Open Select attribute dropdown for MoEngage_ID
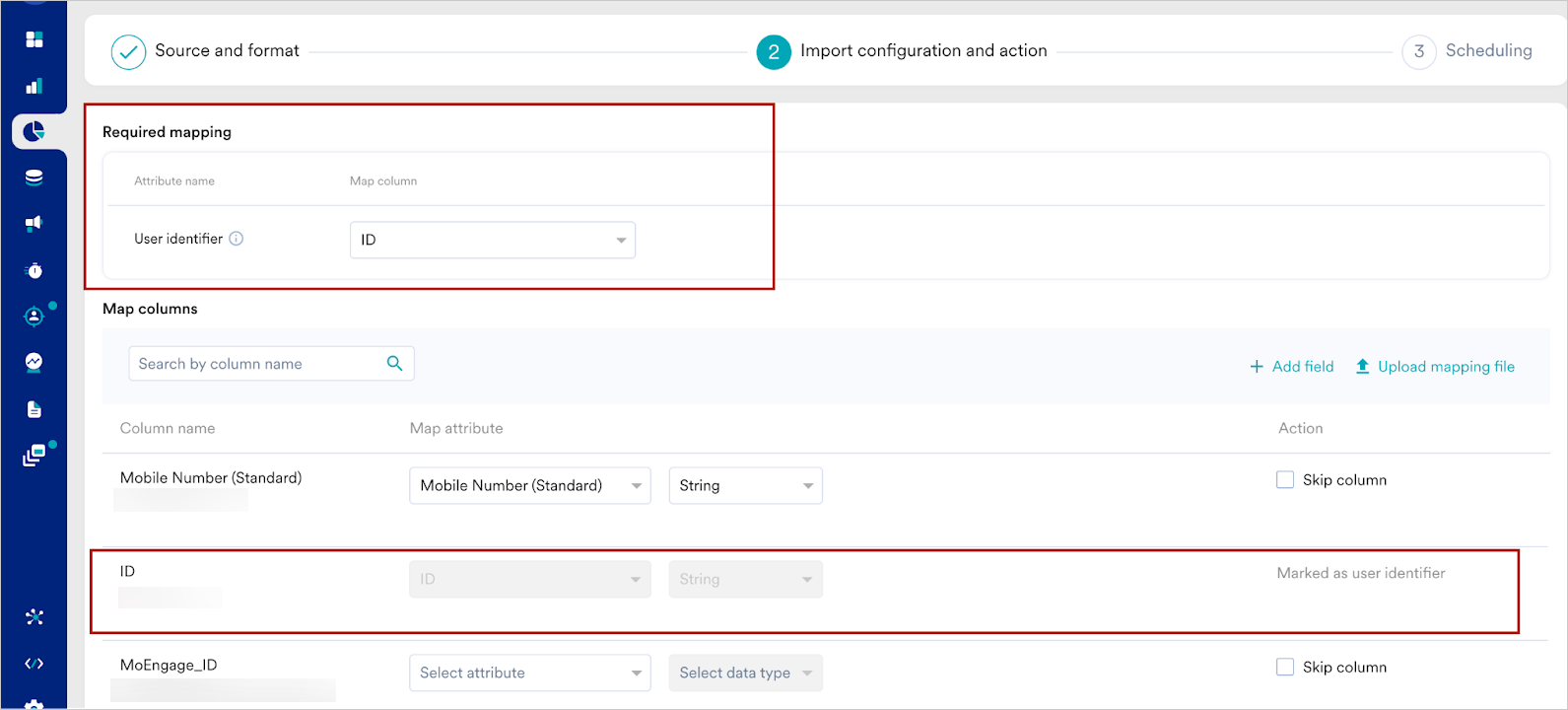1568x710 pixels. click(529, 673)
